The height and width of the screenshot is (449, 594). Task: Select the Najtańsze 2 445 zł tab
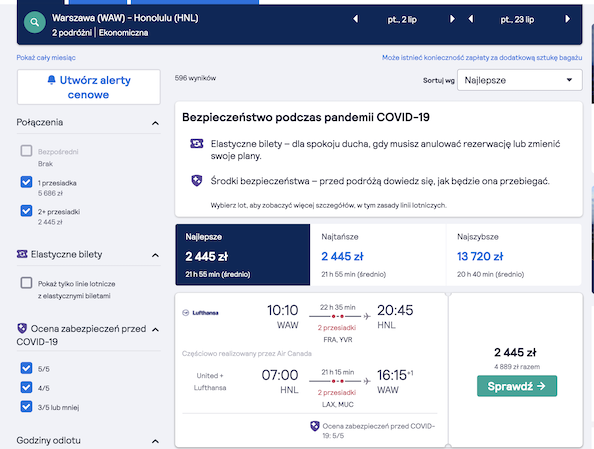378,255
